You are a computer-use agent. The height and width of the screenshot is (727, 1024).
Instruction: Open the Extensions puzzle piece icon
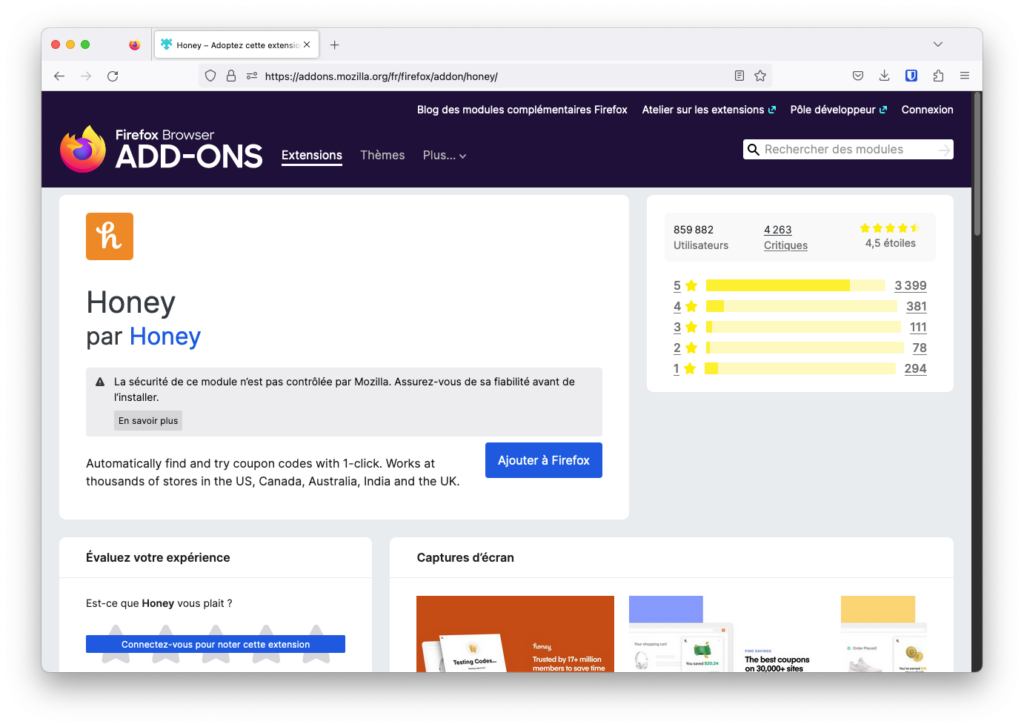[x=938, y=76]
